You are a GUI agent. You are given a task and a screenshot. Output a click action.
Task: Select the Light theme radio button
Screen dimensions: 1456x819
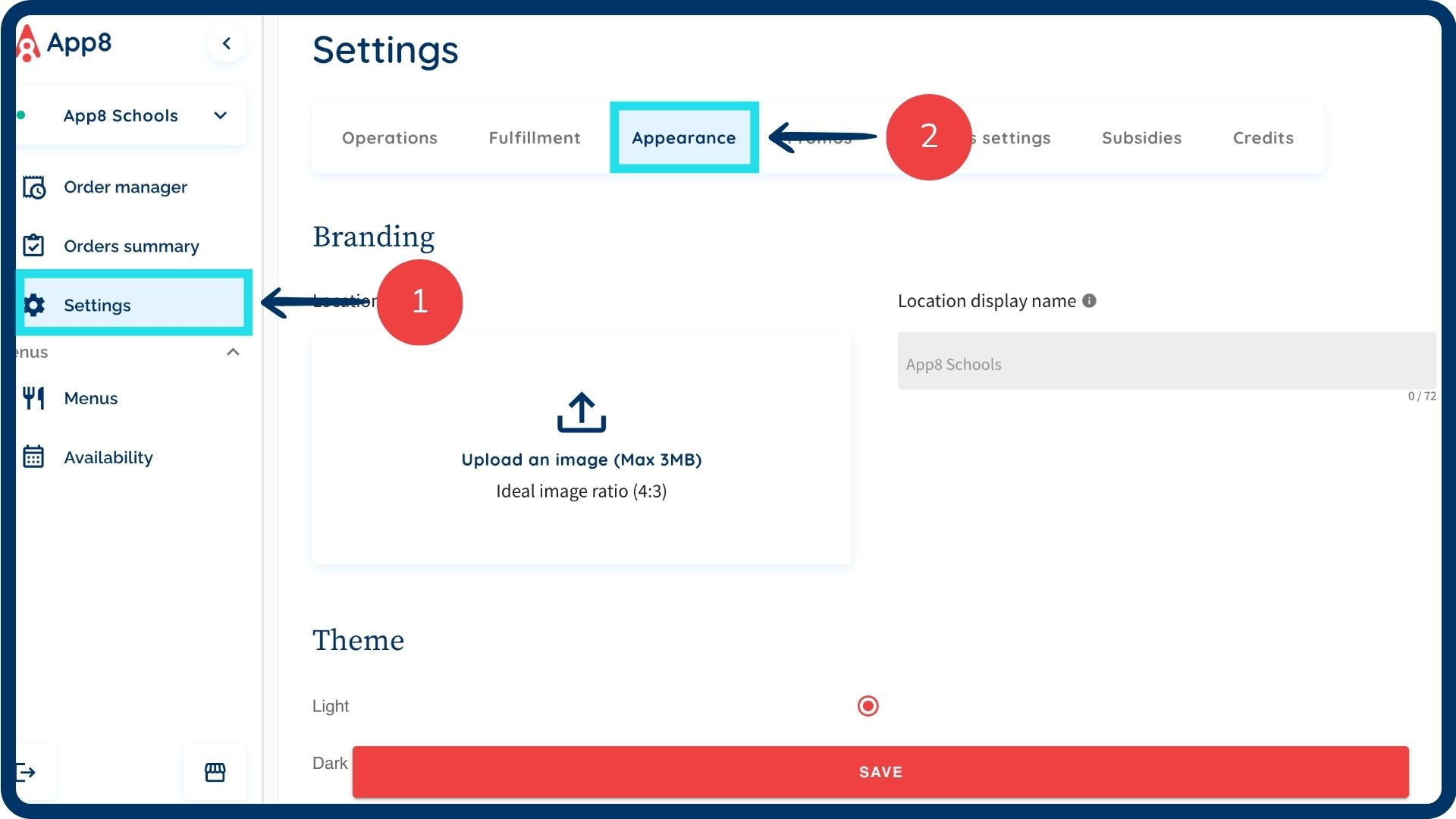[x=868, y=706]
